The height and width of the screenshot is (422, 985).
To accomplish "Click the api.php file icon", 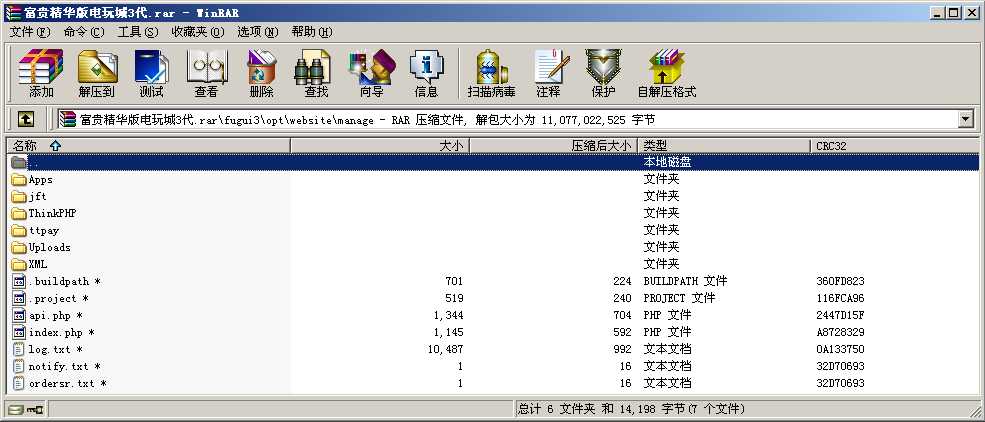I will pyautogui.click(x=19, y=315).
